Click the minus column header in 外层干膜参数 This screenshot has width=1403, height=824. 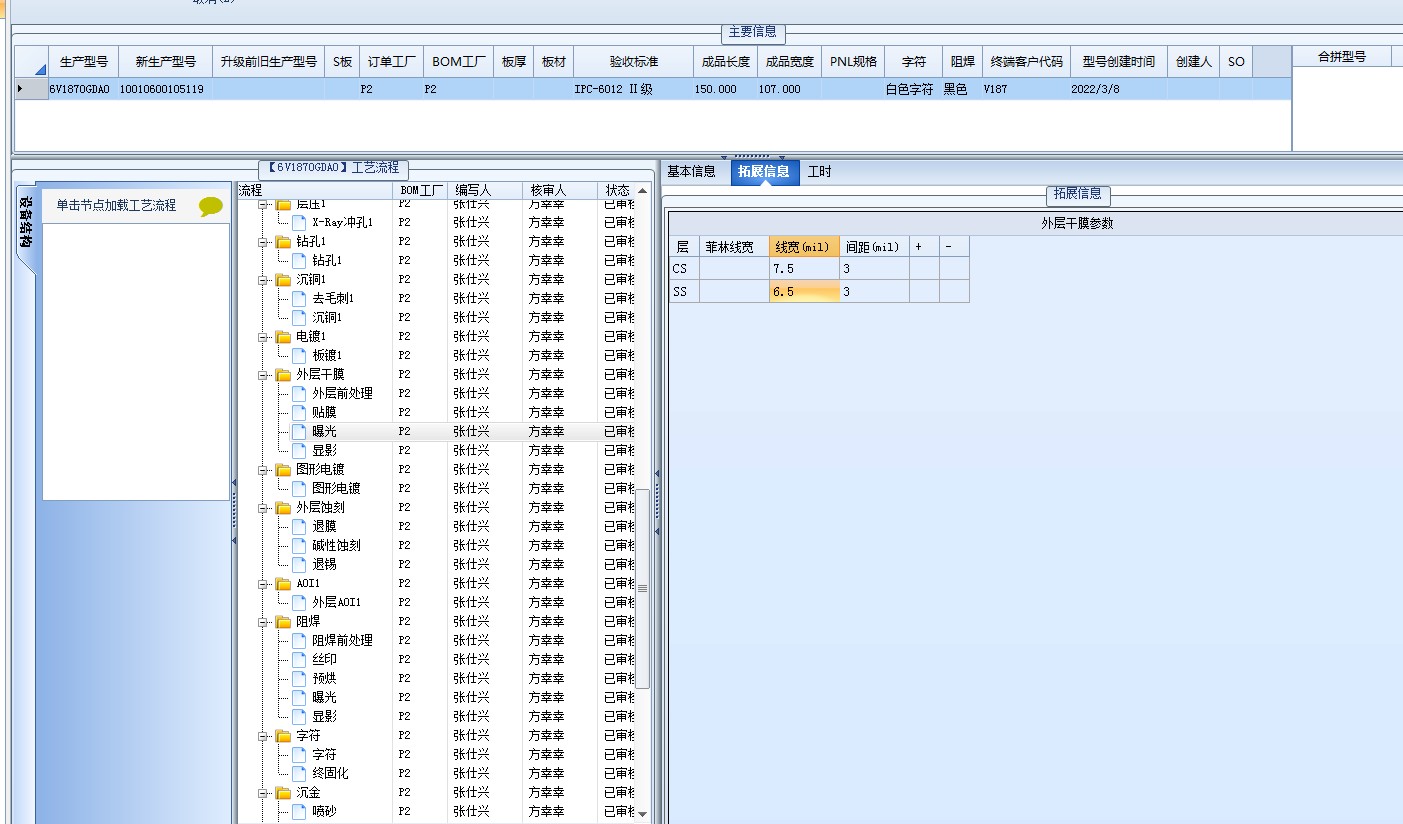(x=954, y=247)
